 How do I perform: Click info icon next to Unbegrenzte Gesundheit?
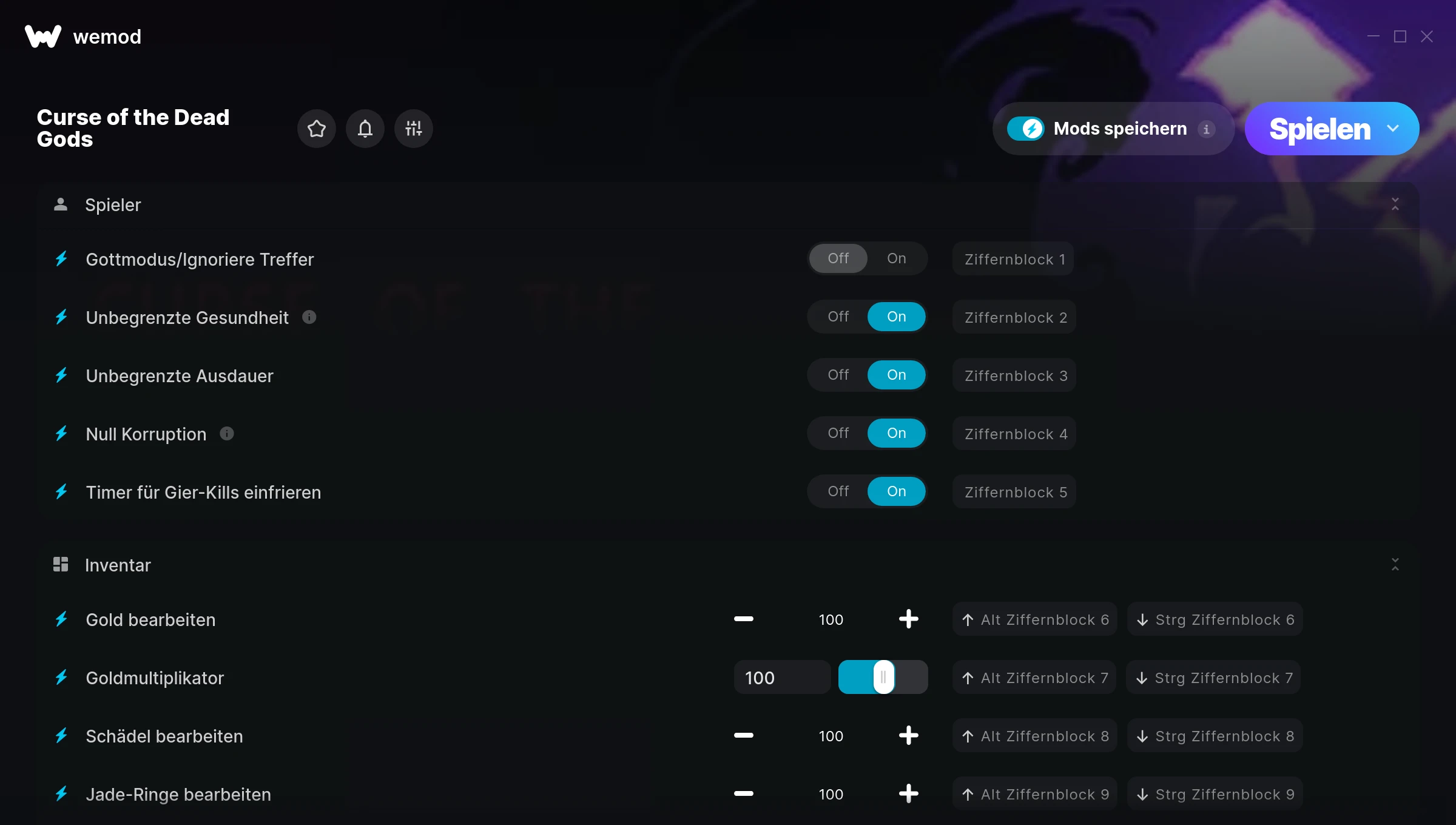pyautogui.click(x=309, y=317)
